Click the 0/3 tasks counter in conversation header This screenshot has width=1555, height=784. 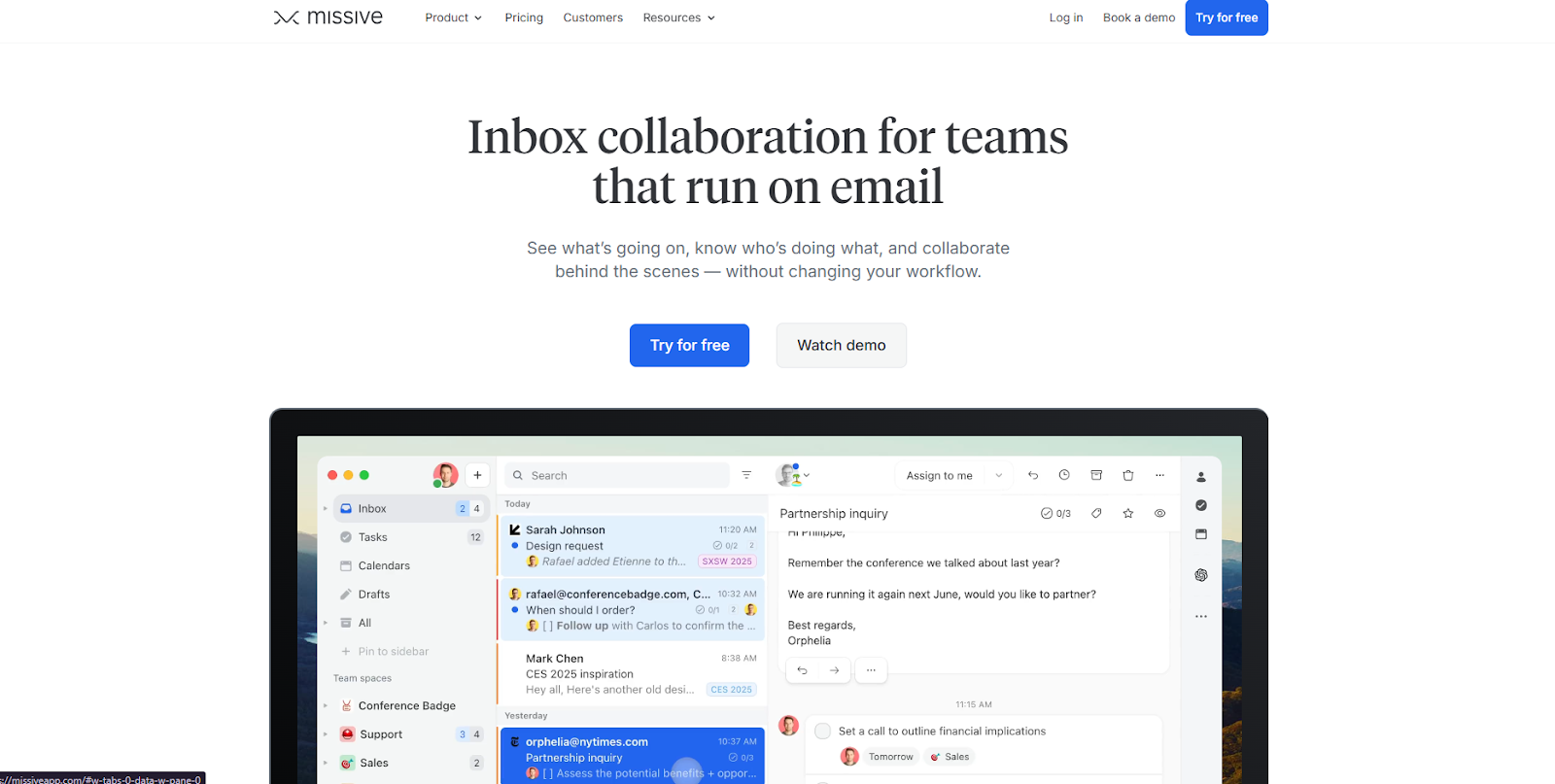tap(1055, 513)
